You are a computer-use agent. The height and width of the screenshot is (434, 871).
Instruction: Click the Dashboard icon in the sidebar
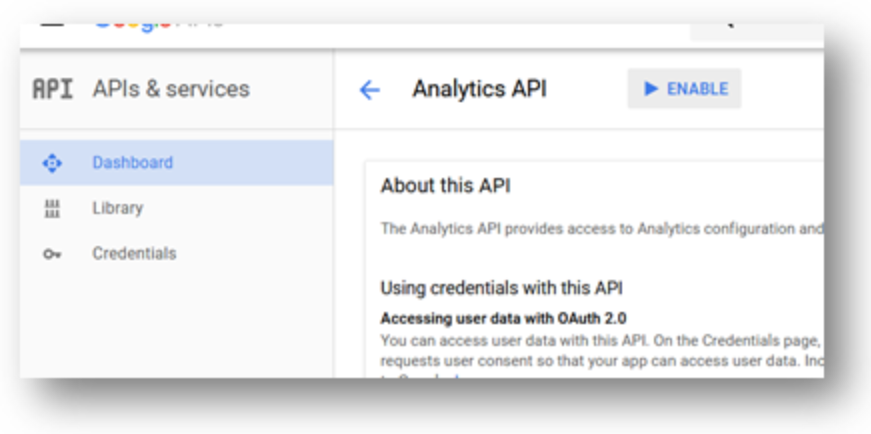click(x=52, y=163)
